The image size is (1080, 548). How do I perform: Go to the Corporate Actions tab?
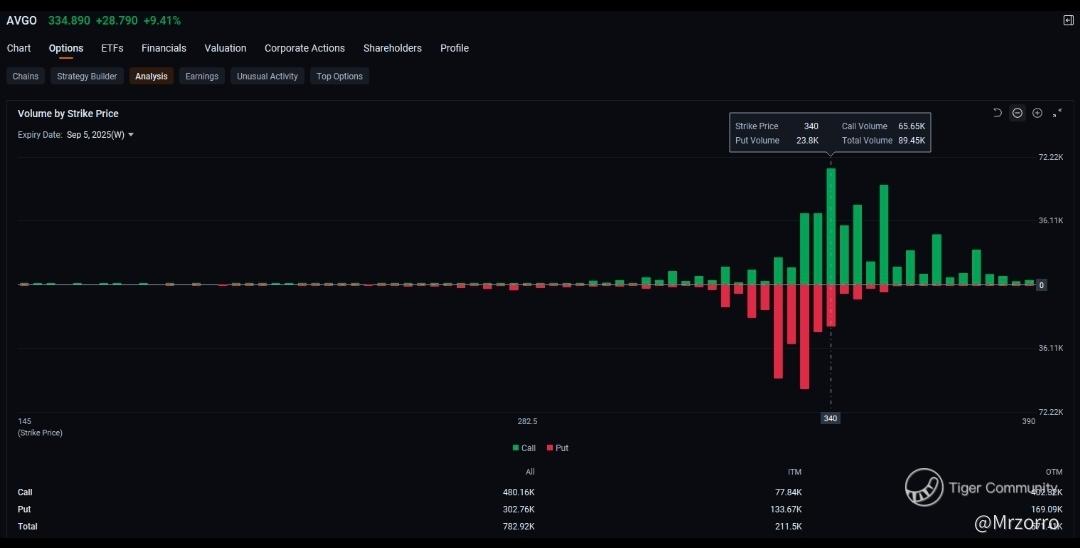click(x=304, y=48)
